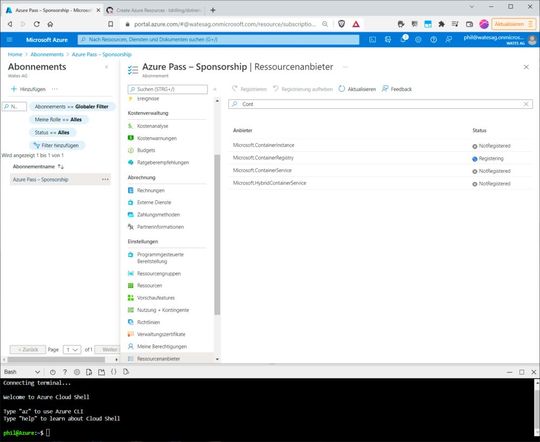The width and height of the screenshot is (540, 442).
Task: Select Microsoft.ContainerInstance row
Action: pyautogui.click(x=381, y=145)
